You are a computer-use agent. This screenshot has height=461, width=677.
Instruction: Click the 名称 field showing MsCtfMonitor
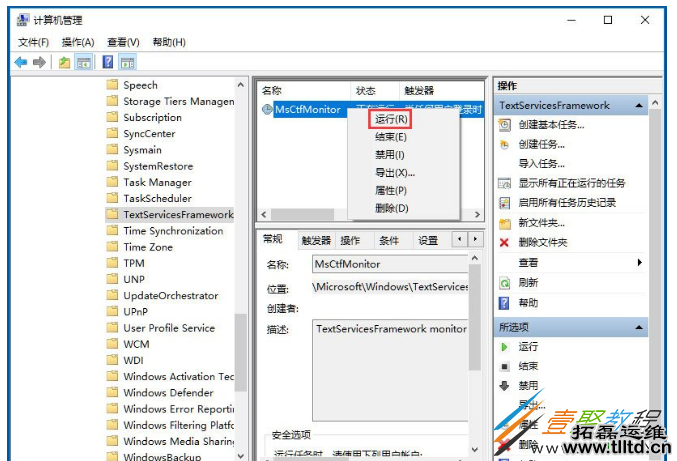coord(390,264)
